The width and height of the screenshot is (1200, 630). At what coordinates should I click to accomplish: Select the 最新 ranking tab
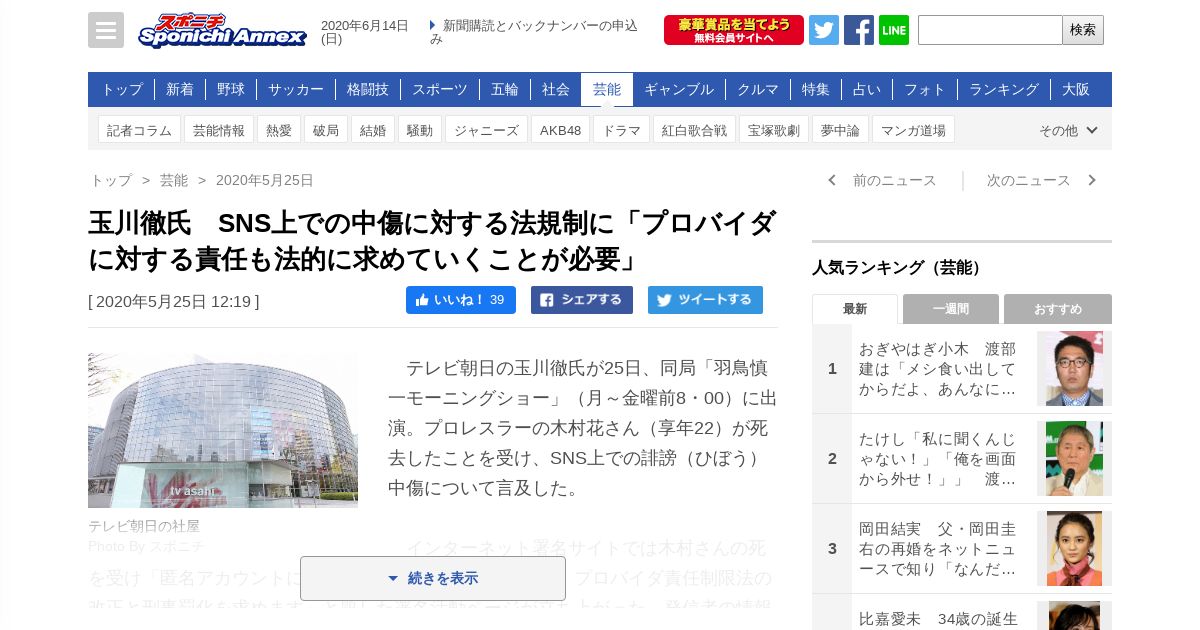[855, 309]
